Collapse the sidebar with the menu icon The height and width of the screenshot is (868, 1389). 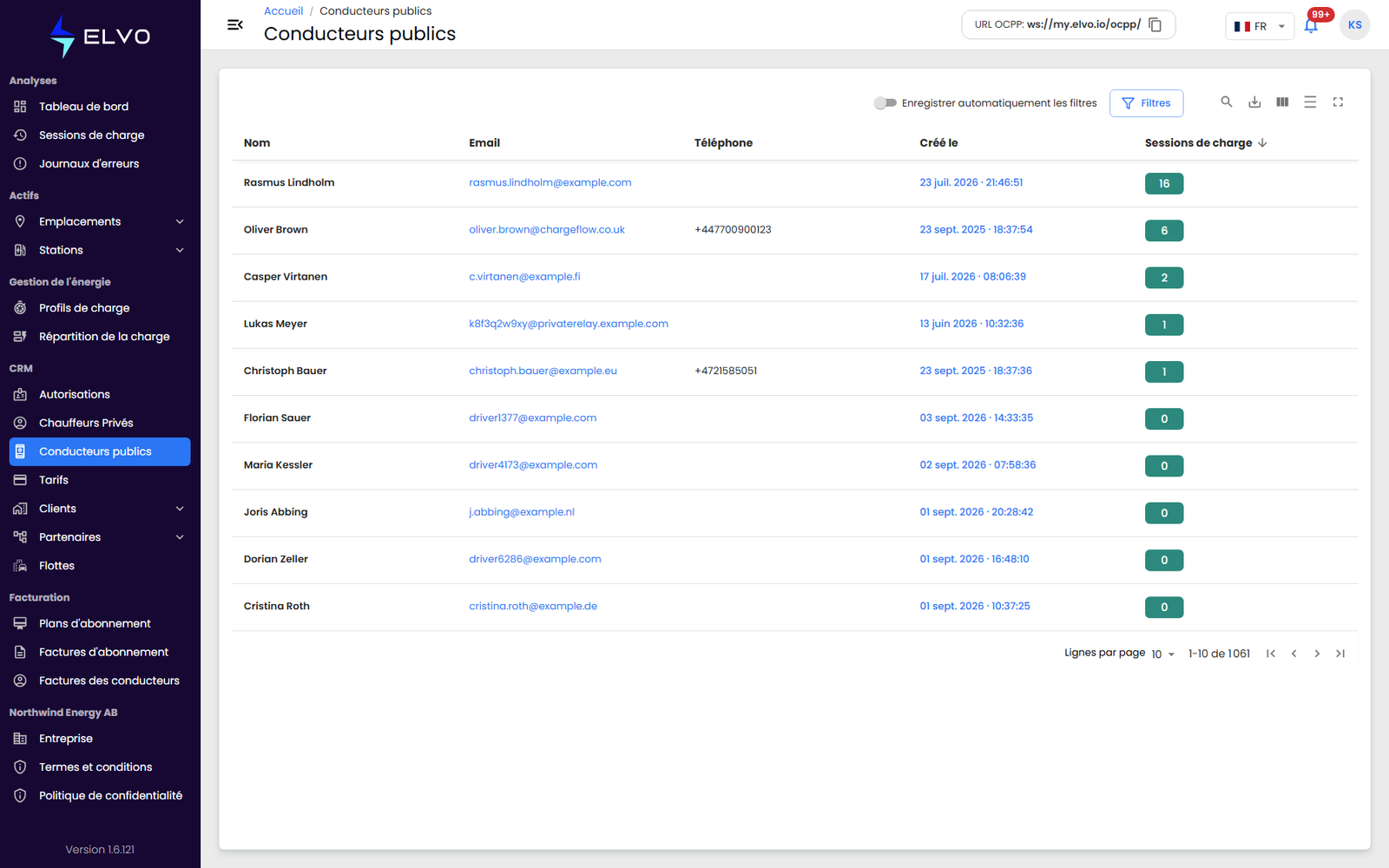point(234,25)
